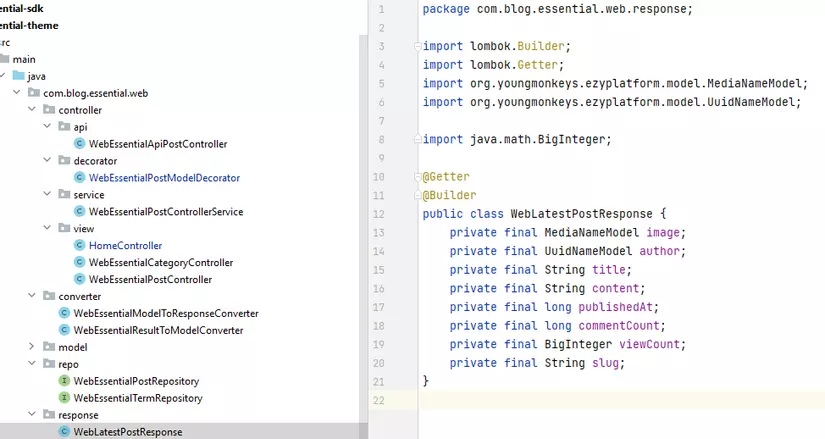This screenshot has height=439, width=825.
Task: Collapse the repo package node
Action: pos(32,363)
